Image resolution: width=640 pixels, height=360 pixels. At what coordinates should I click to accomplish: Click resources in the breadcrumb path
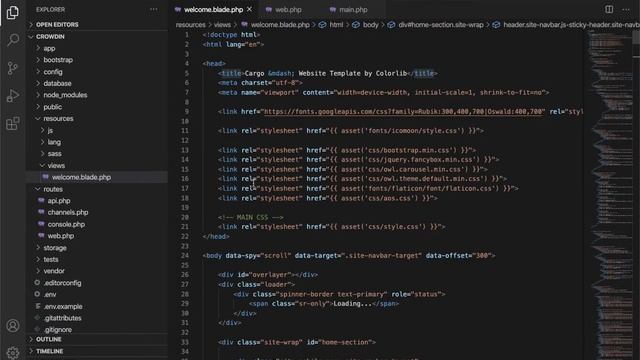coord(191,25)
